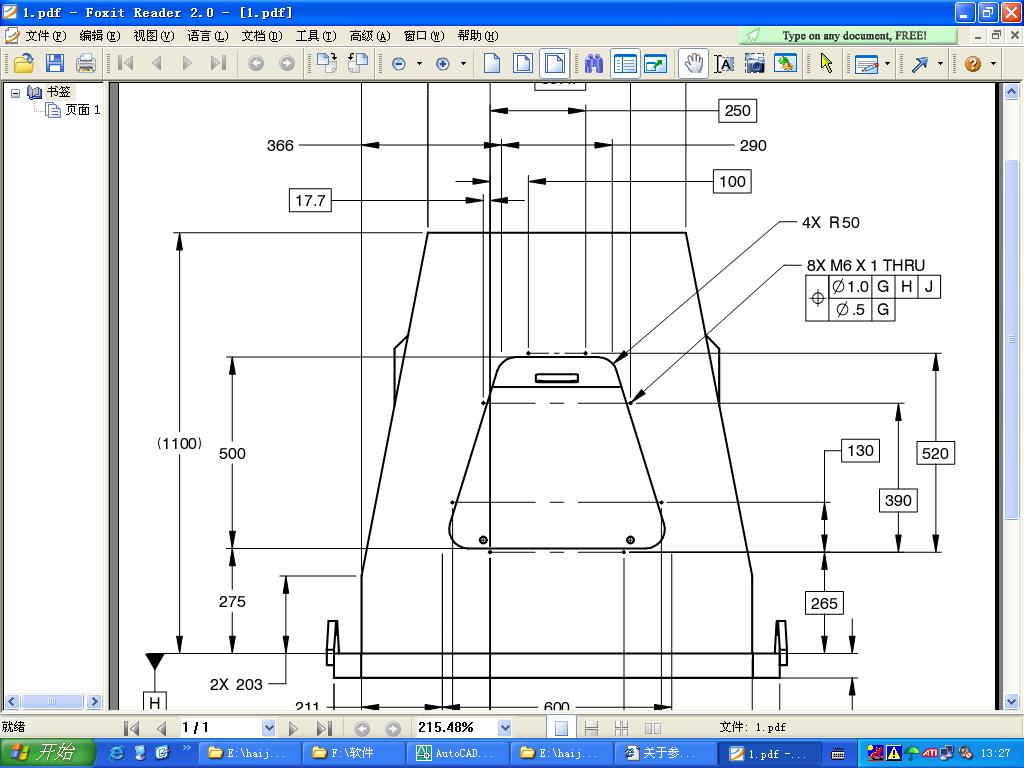Click previous view button in top toolbar

[256, 63]
